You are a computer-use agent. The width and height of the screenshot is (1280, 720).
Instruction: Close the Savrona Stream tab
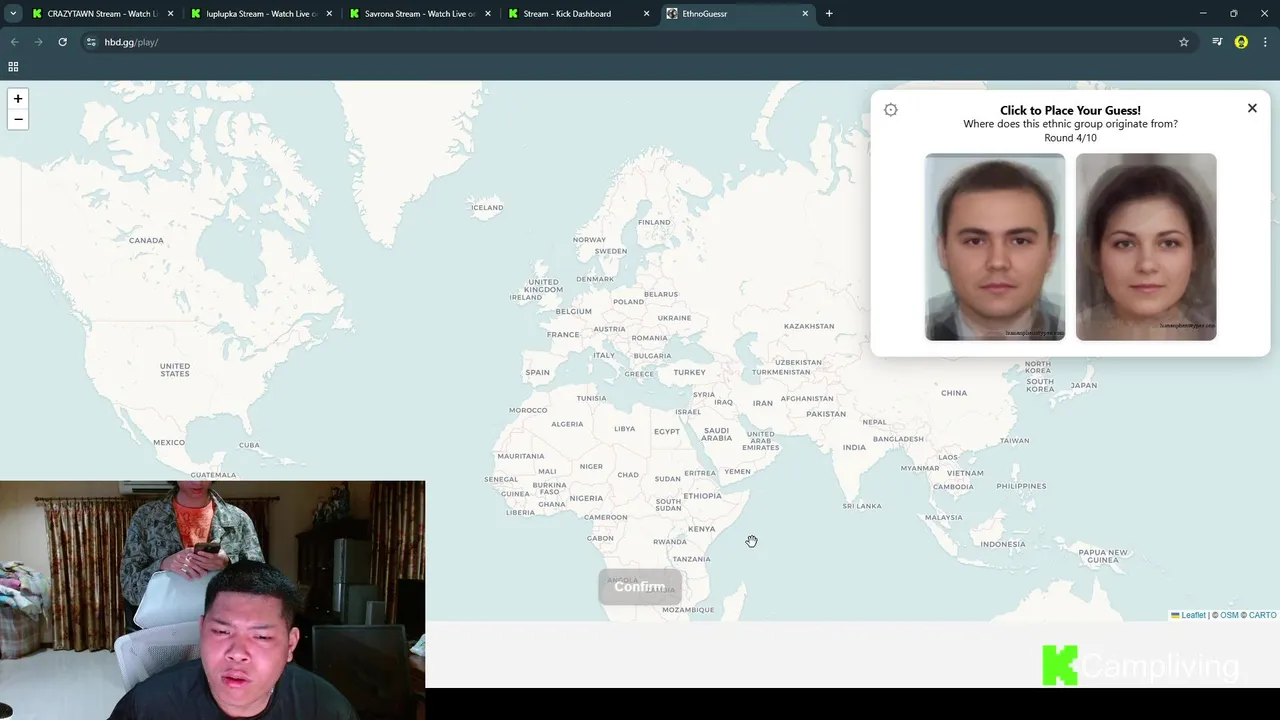[x=488, y=14]
